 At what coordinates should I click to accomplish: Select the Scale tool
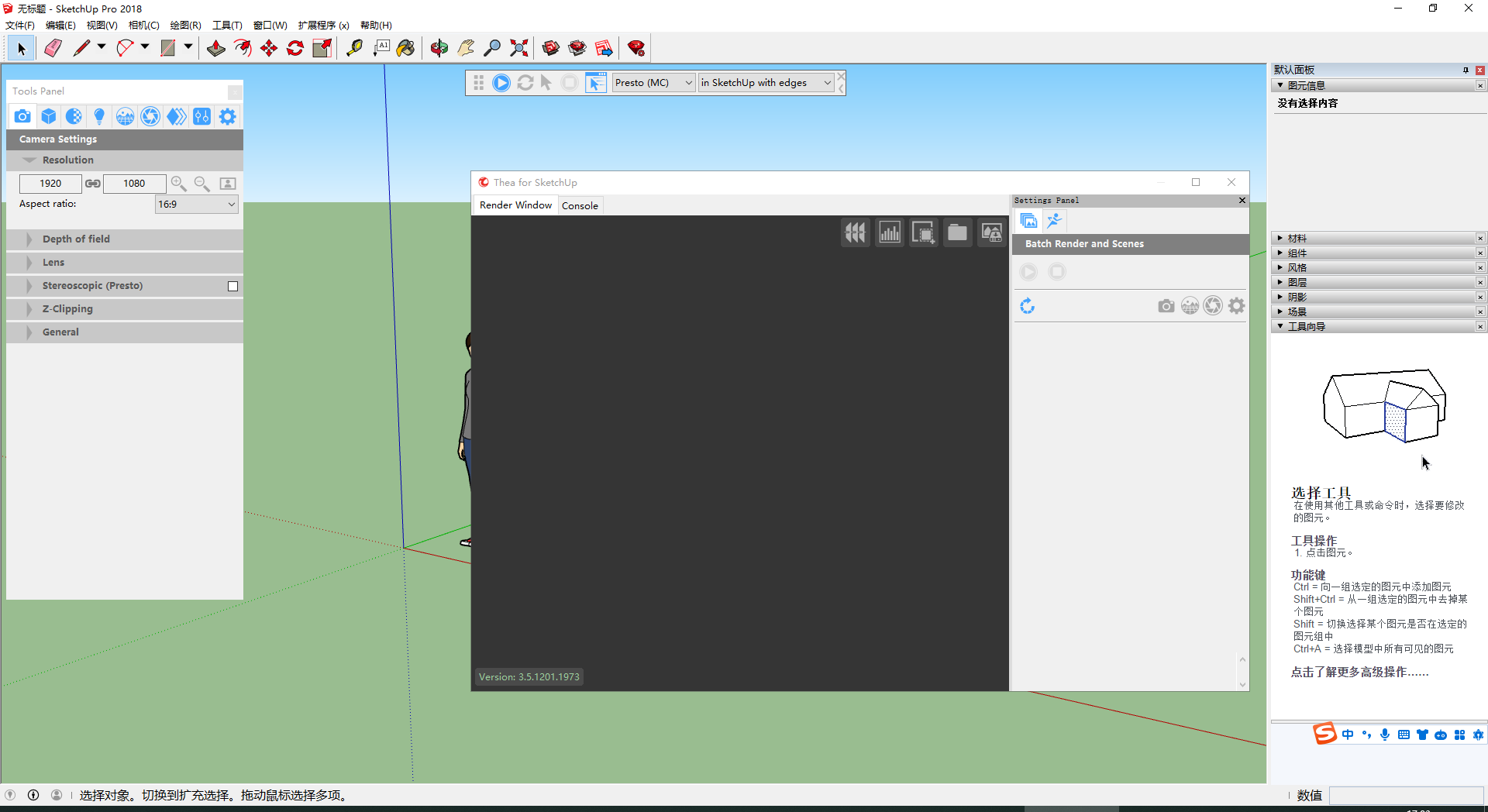(x=322, y=48)
